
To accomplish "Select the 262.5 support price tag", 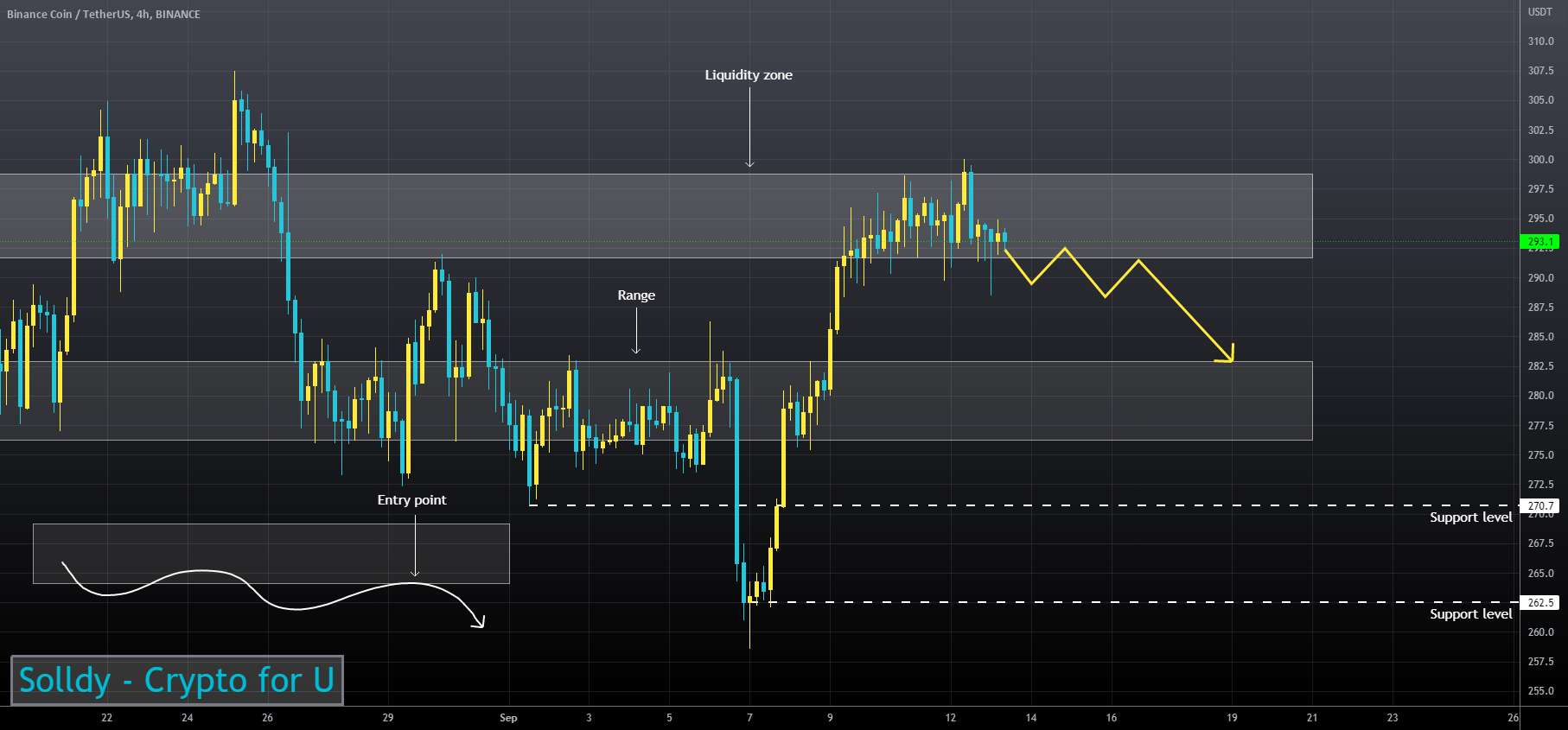I will [1541, 603].
